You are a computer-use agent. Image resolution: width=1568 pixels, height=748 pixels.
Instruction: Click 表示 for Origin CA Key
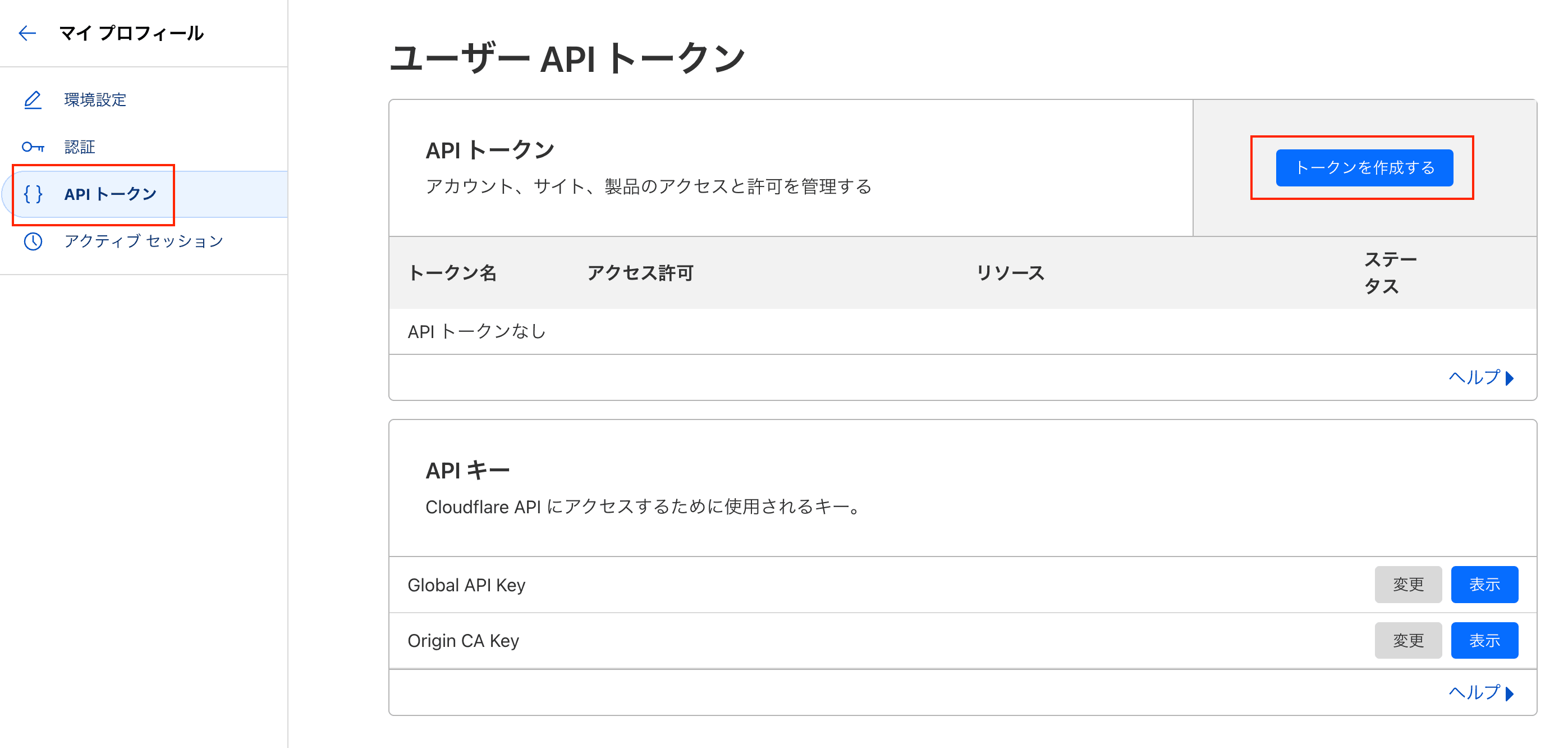tap(1484, 641)
